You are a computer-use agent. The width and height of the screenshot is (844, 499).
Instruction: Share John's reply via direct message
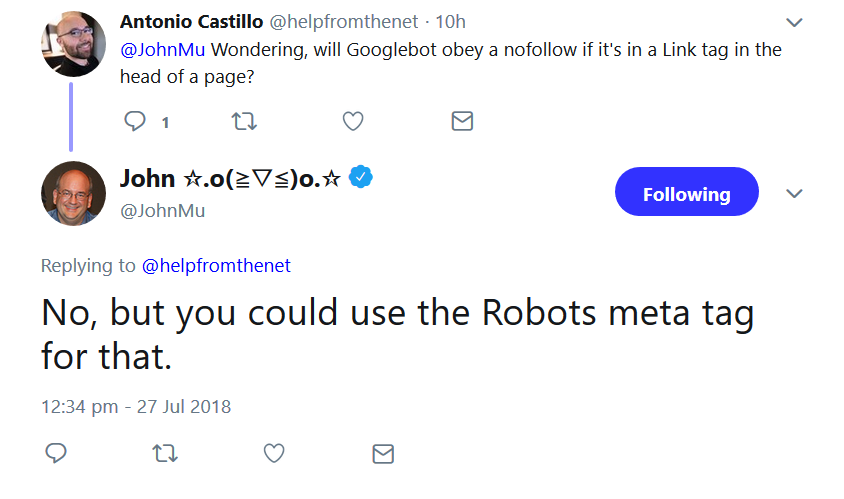coord(382,454)
